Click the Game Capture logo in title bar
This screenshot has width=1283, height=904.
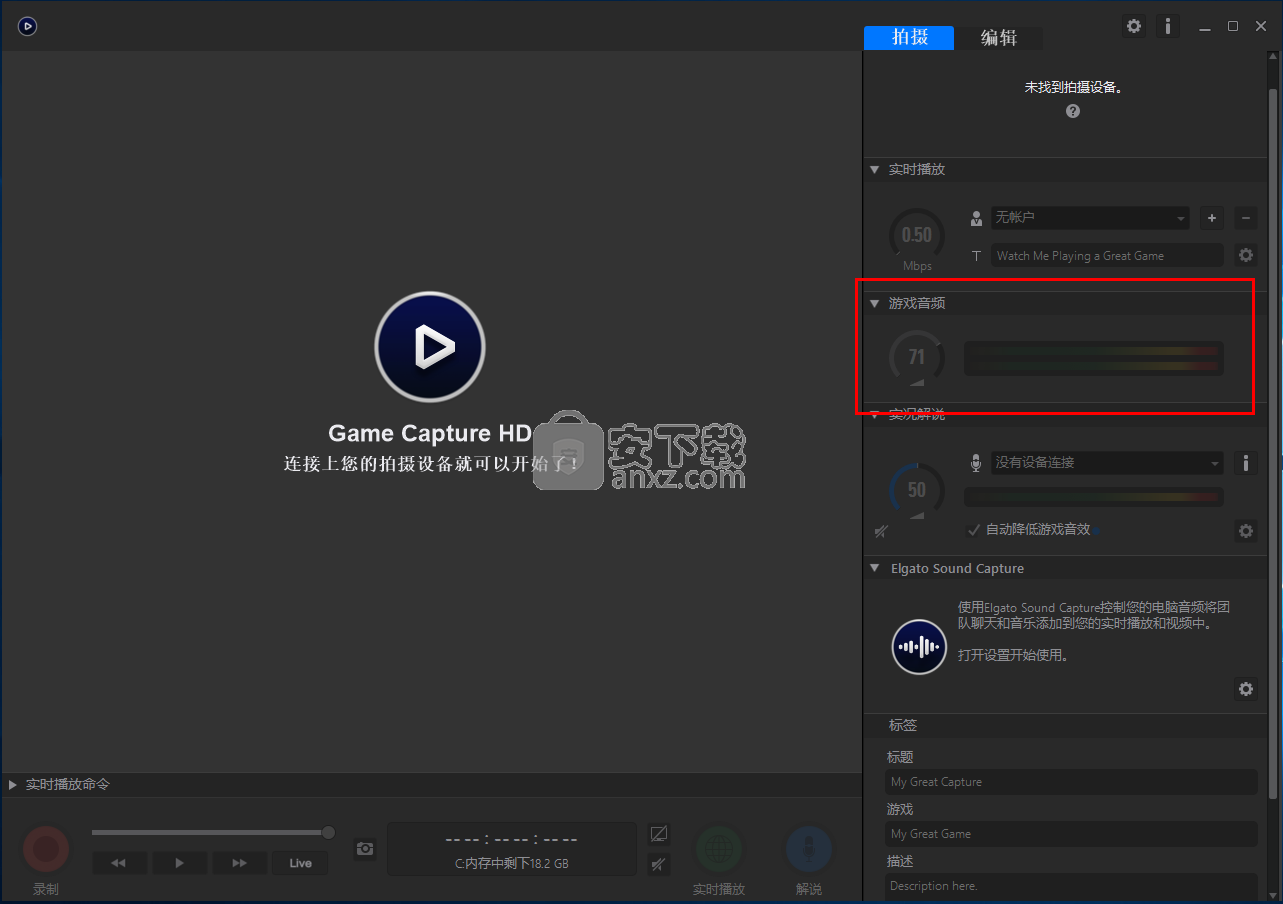(x=27, y=26)
